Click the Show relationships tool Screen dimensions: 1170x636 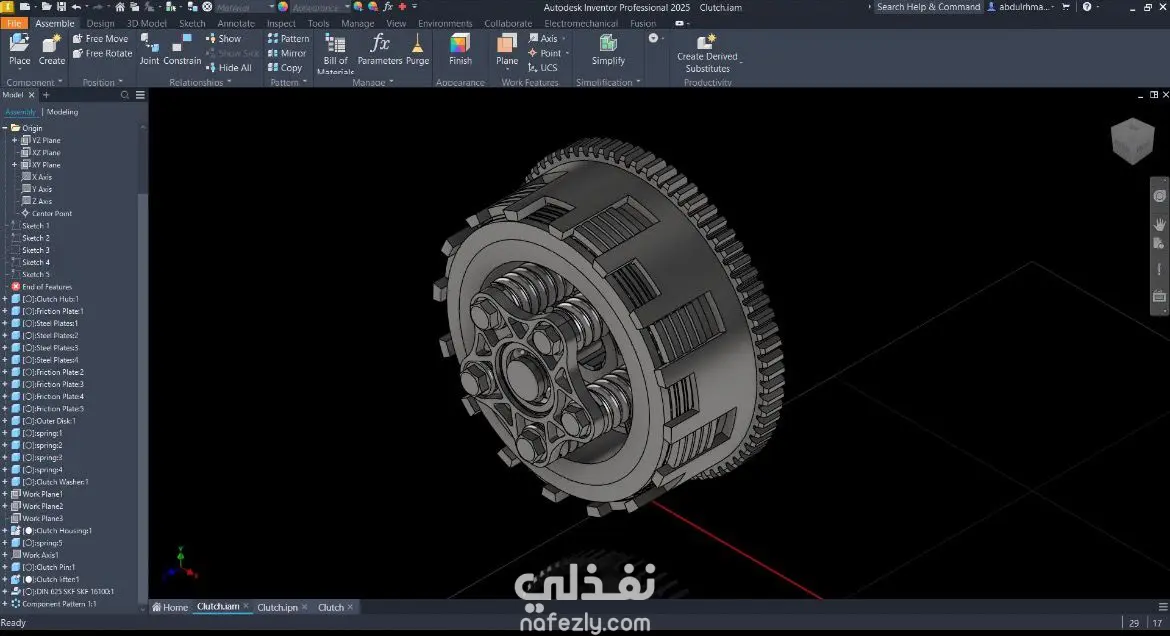pyautogui.click(x=223, y=38)
